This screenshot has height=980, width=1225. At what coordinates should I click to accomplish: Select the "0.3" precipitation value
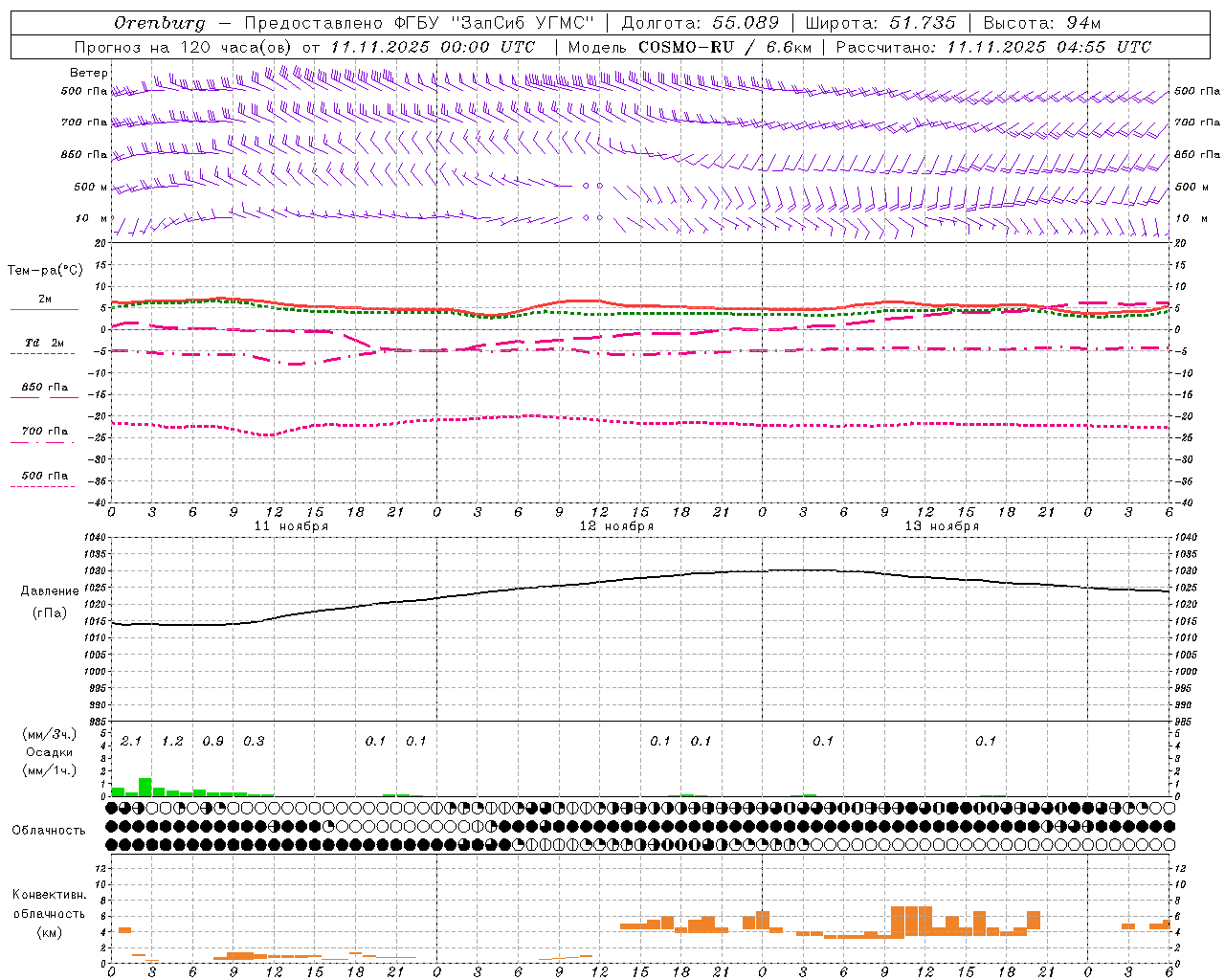tap(254, 741)
